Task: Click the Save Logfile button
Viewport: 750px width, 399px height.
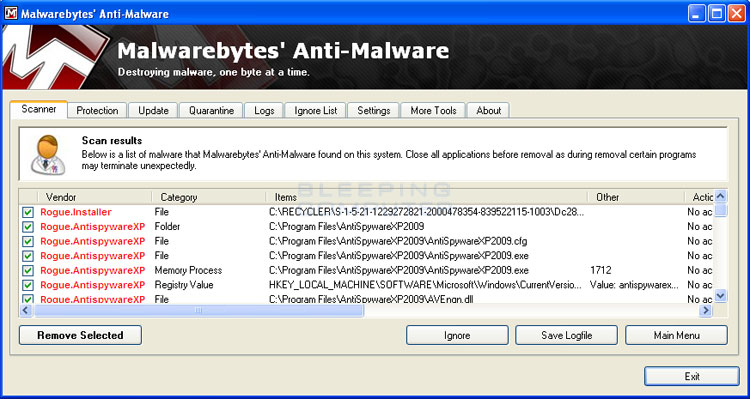Action: point(566,335)
